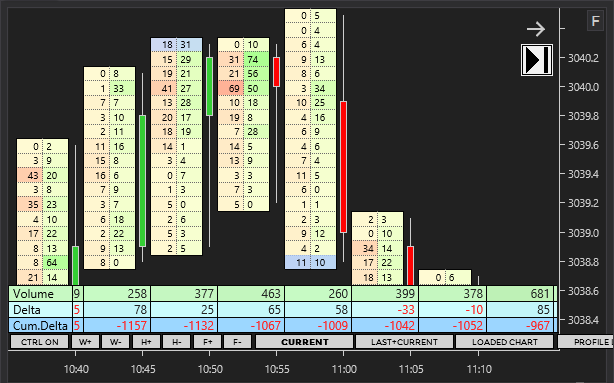Open the PROFILE button
This screenshot has width=614, height=383.
pos(586,342)
